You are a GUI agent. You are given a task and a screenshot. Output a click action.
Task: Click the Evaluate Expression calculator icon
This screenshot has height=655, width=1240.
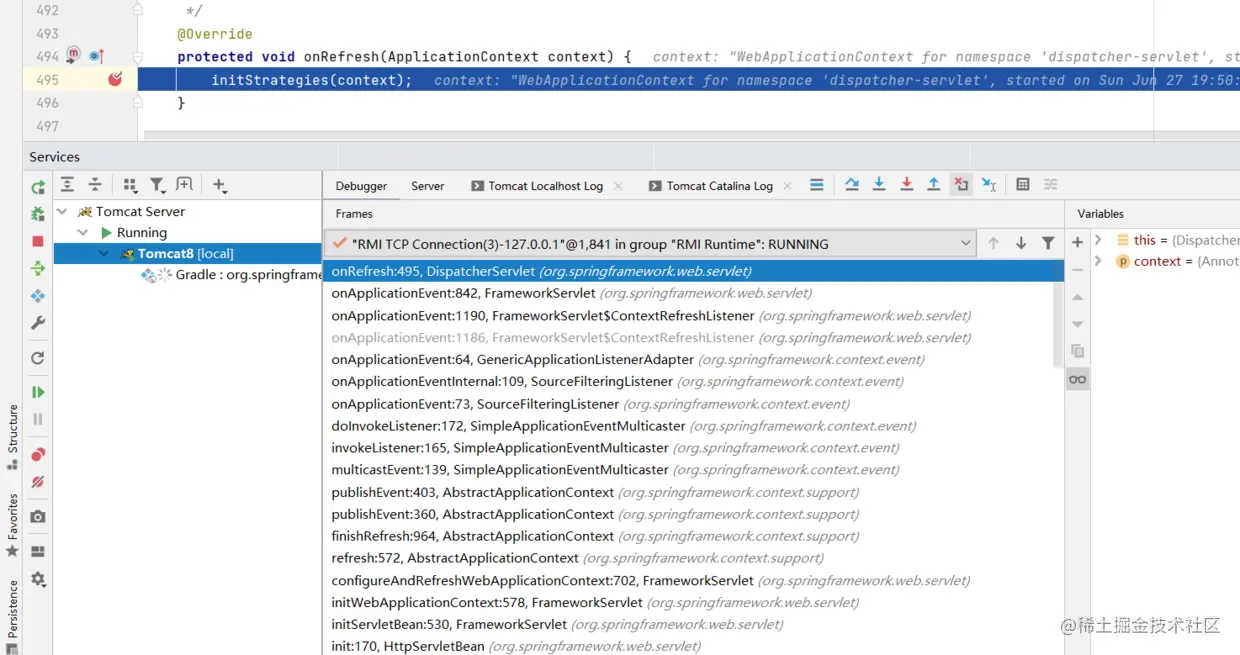(x=1023, y=185)
